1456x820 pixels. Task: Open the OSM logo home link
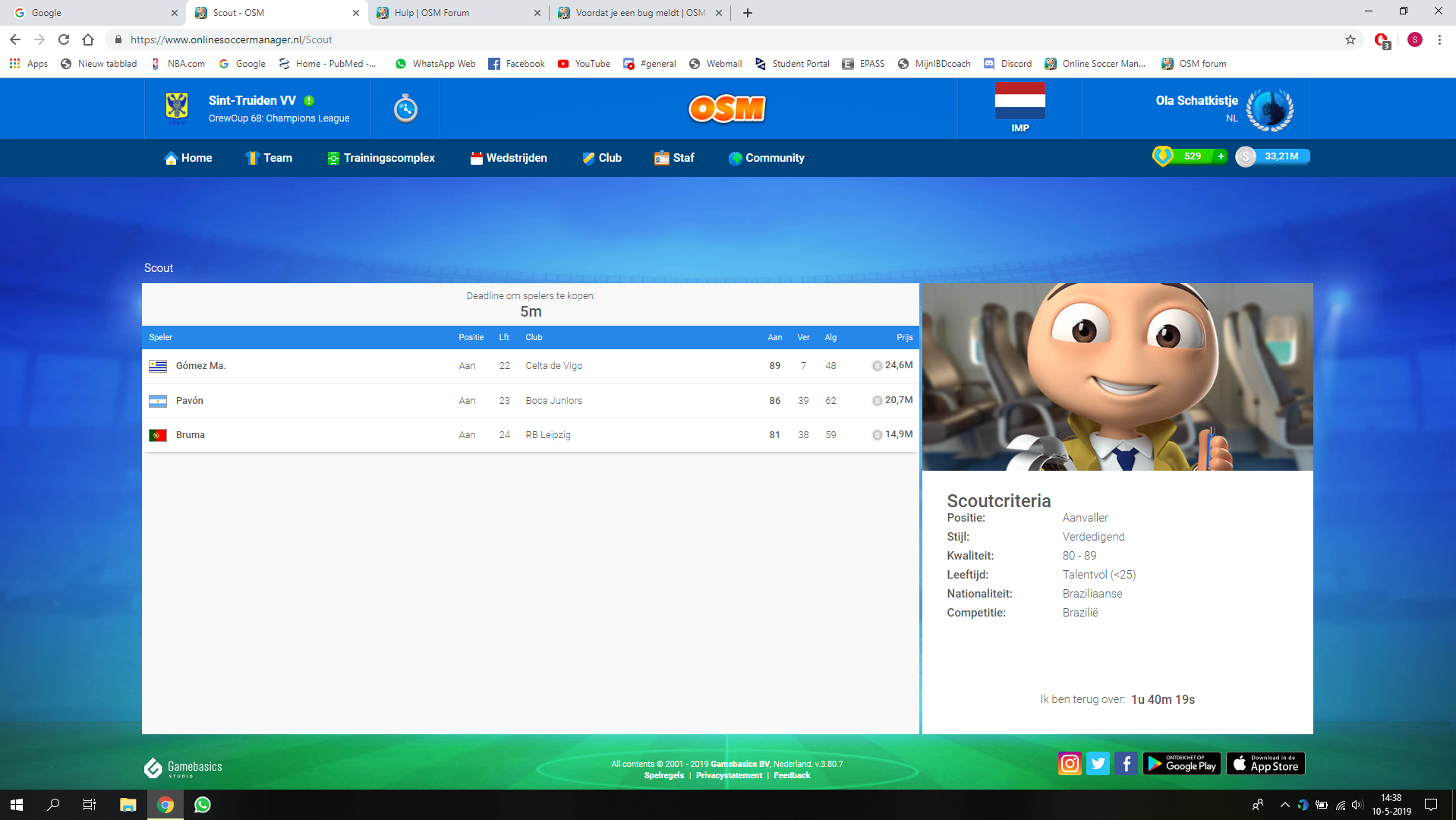click(726, 109)
